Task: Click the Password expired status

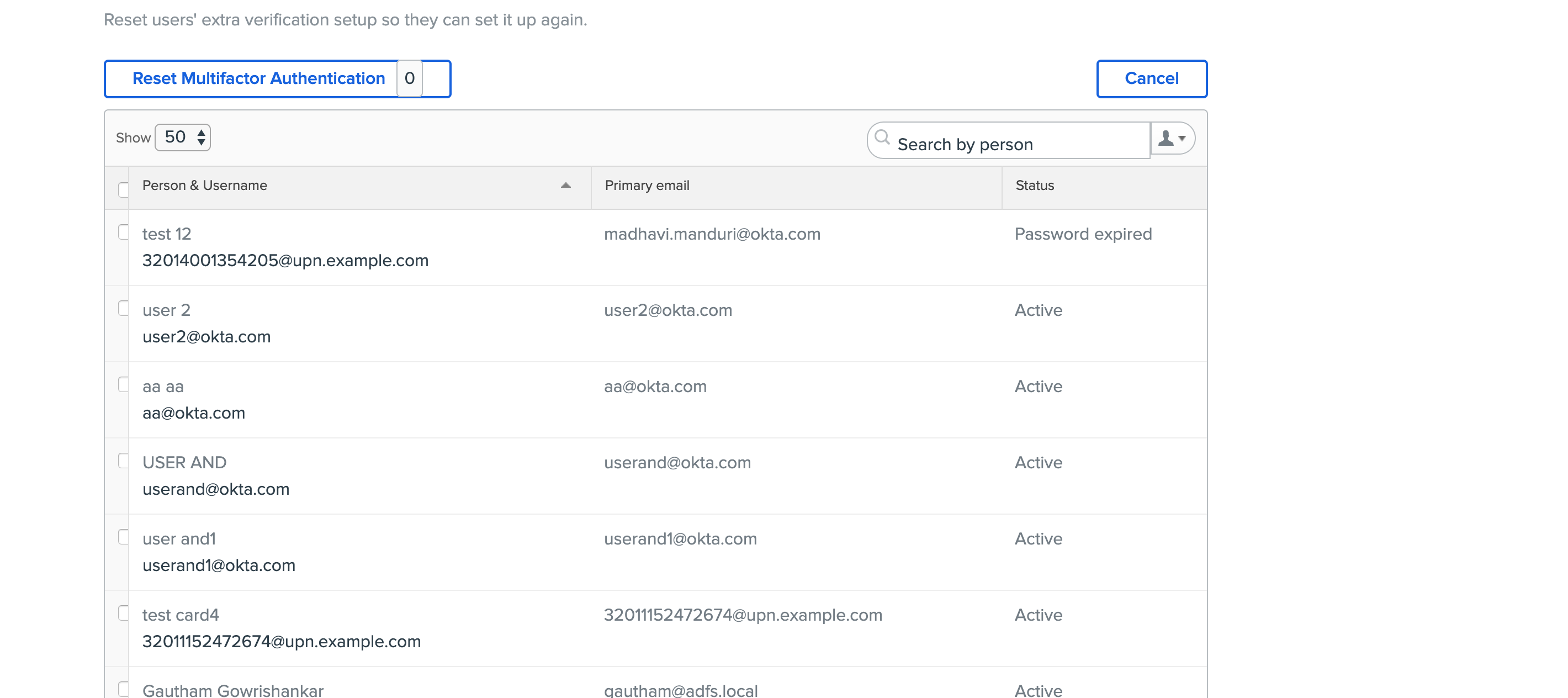Action: (1083, 234)
